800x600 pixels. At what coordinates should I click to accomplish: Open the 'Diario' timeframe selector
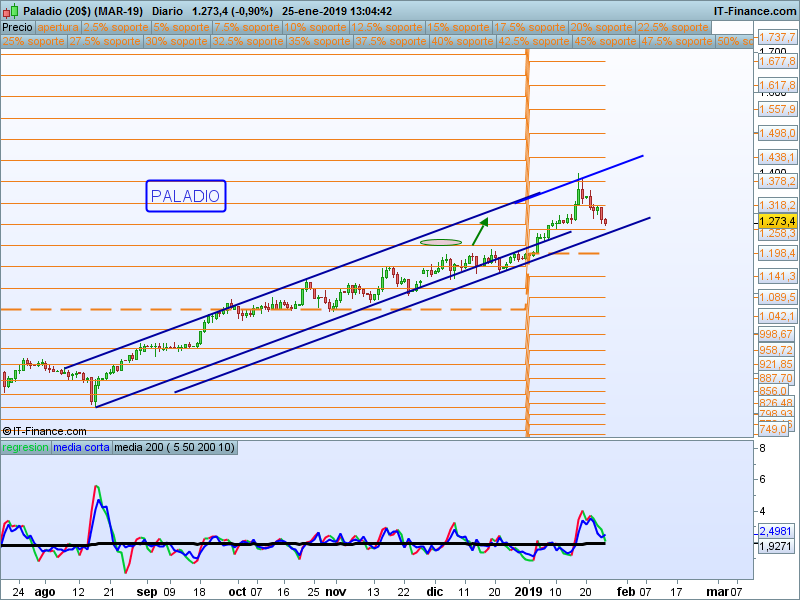168,11
